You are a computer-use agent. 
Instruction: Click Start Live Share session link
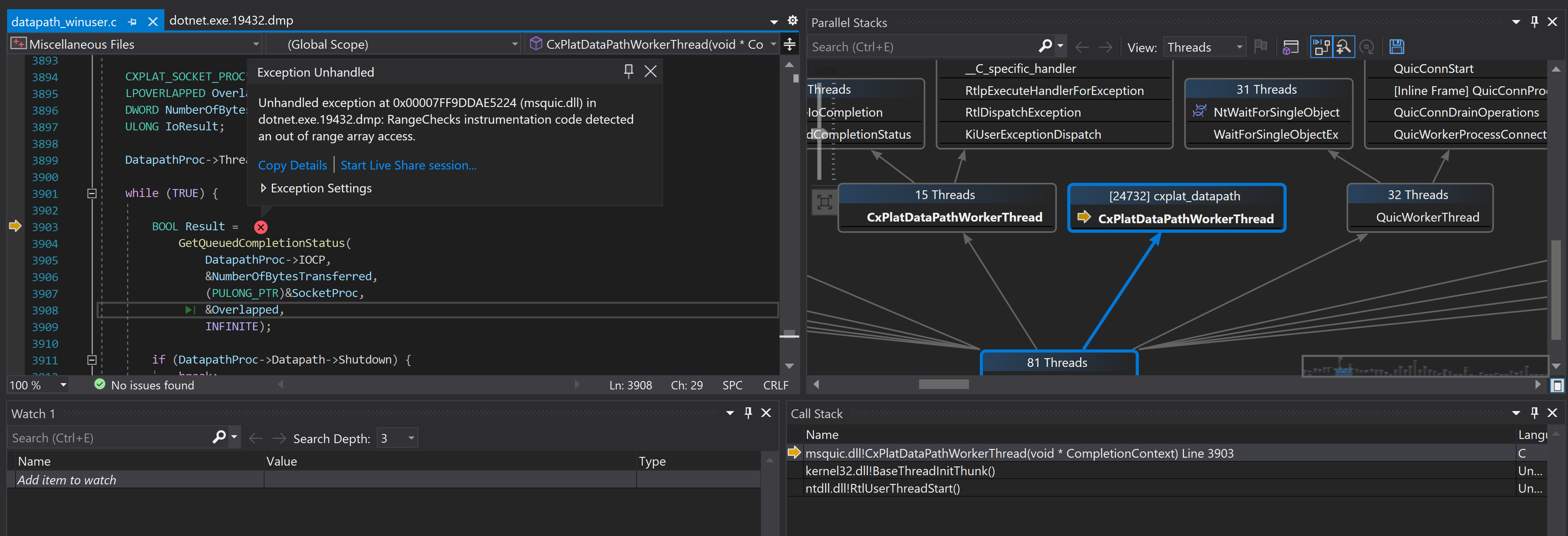point(408,165)
